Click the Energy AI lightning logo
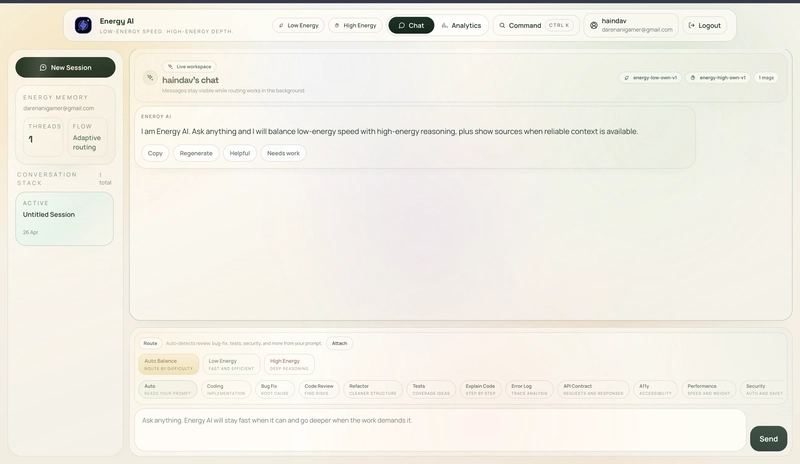Image resolution: width=800 pixels, height=464 pixels. 83,25
